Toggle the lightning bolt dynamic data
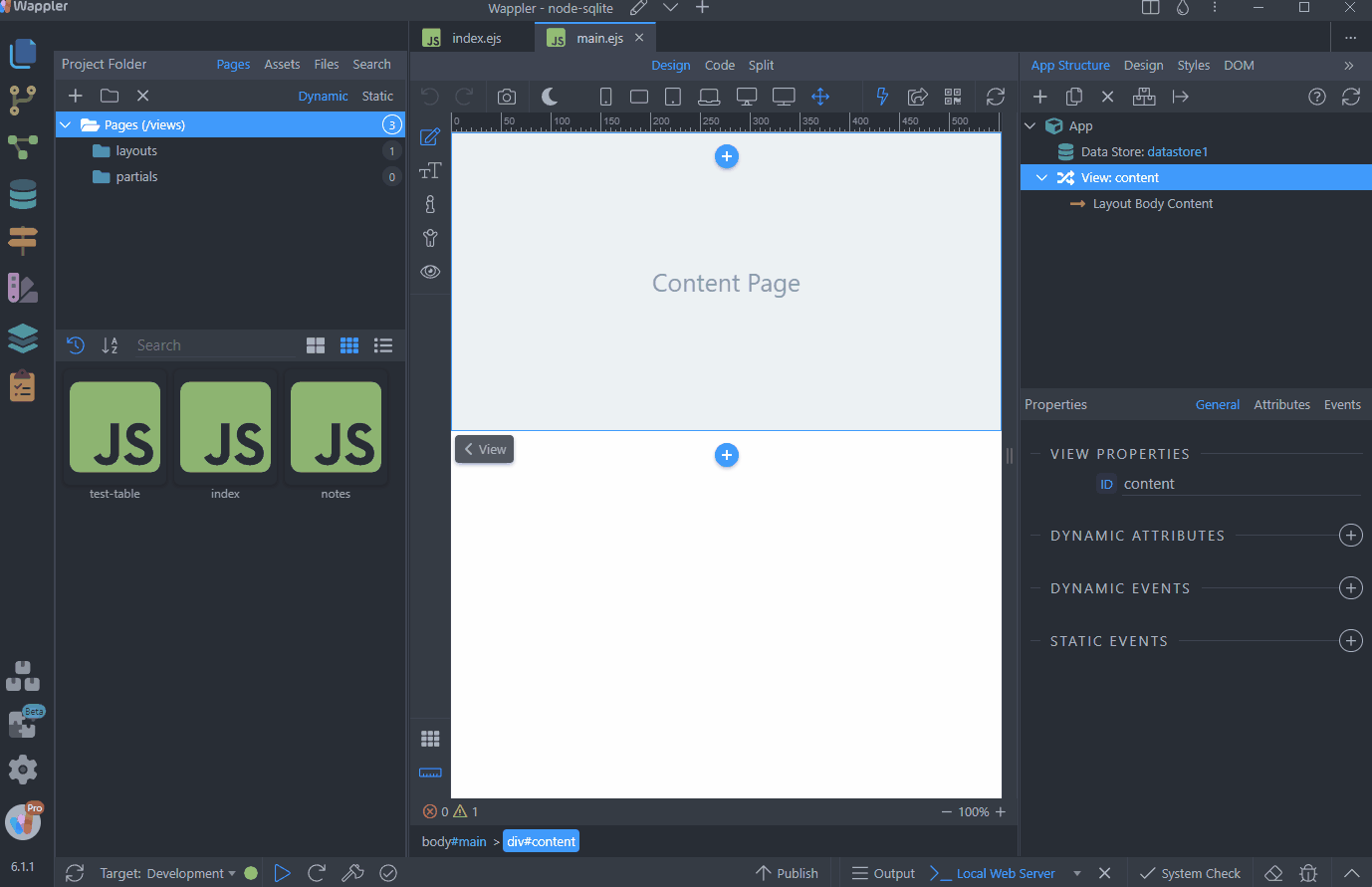Image resolution: width=1372 pixels, height=887 pixels. coord(881,97)
